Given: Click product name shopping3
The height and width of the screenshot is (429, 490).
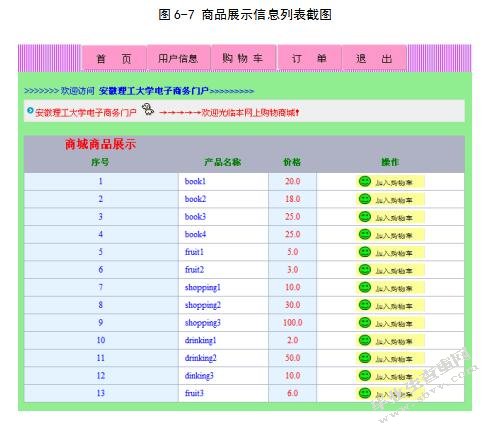Looking at the screenshot, I should (x=203, y=323).
